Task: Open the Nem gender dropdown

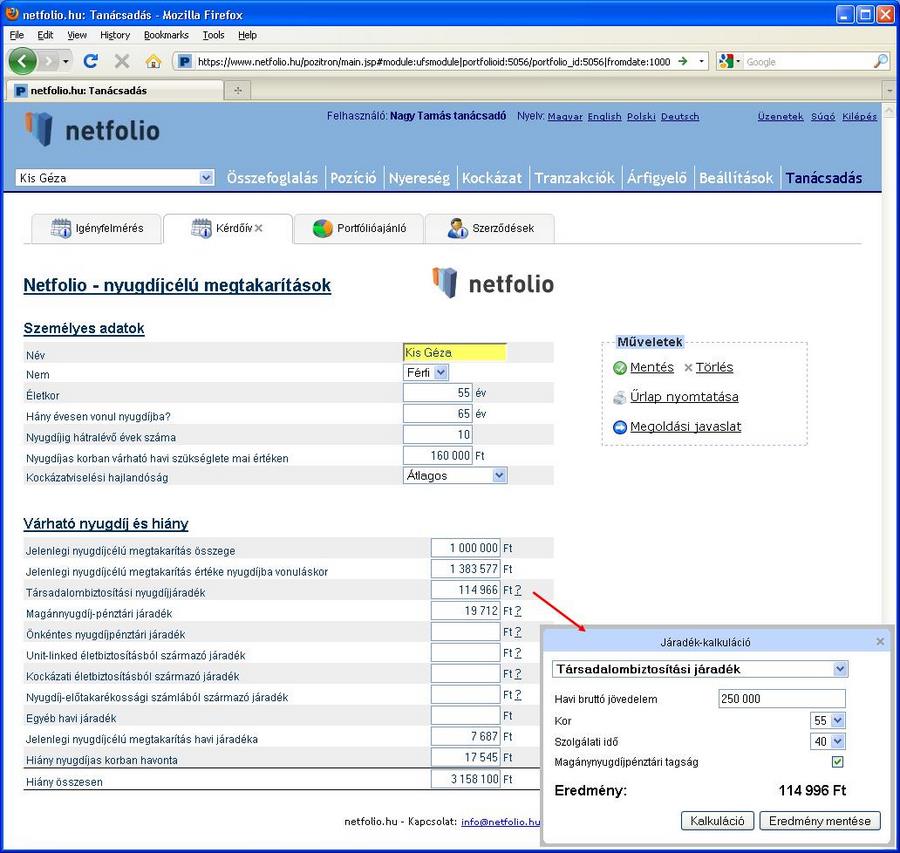Action: click(426, 373)
